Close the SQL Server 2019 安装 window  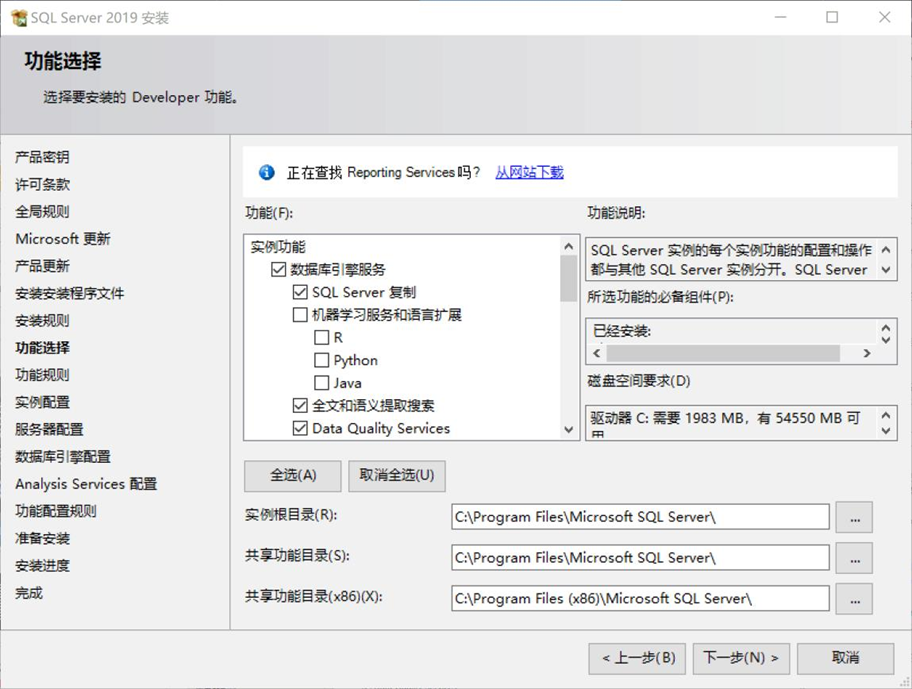tap(884, 17)
